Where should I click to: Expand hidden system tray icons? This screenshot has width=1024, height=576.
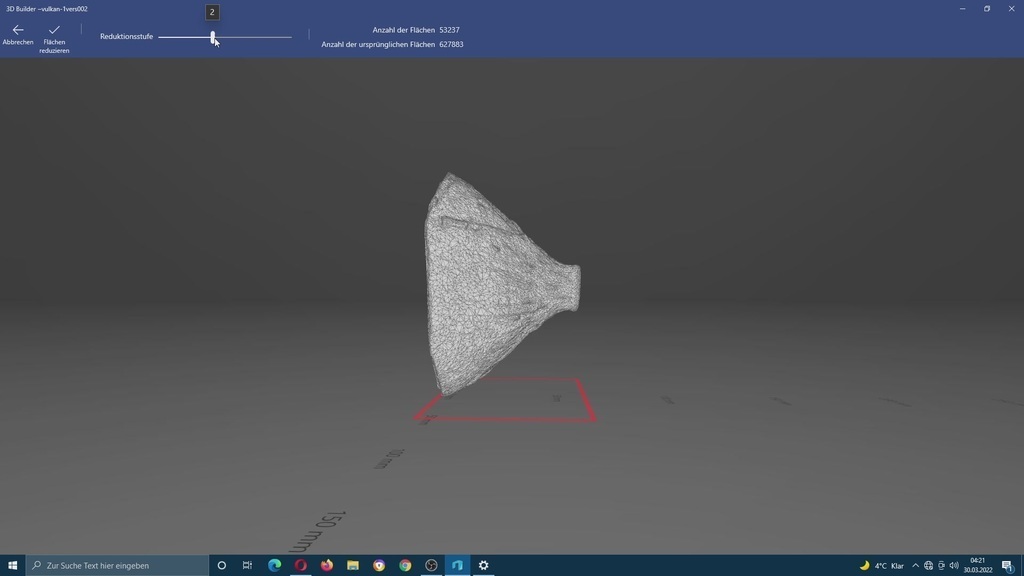[915, 565]
